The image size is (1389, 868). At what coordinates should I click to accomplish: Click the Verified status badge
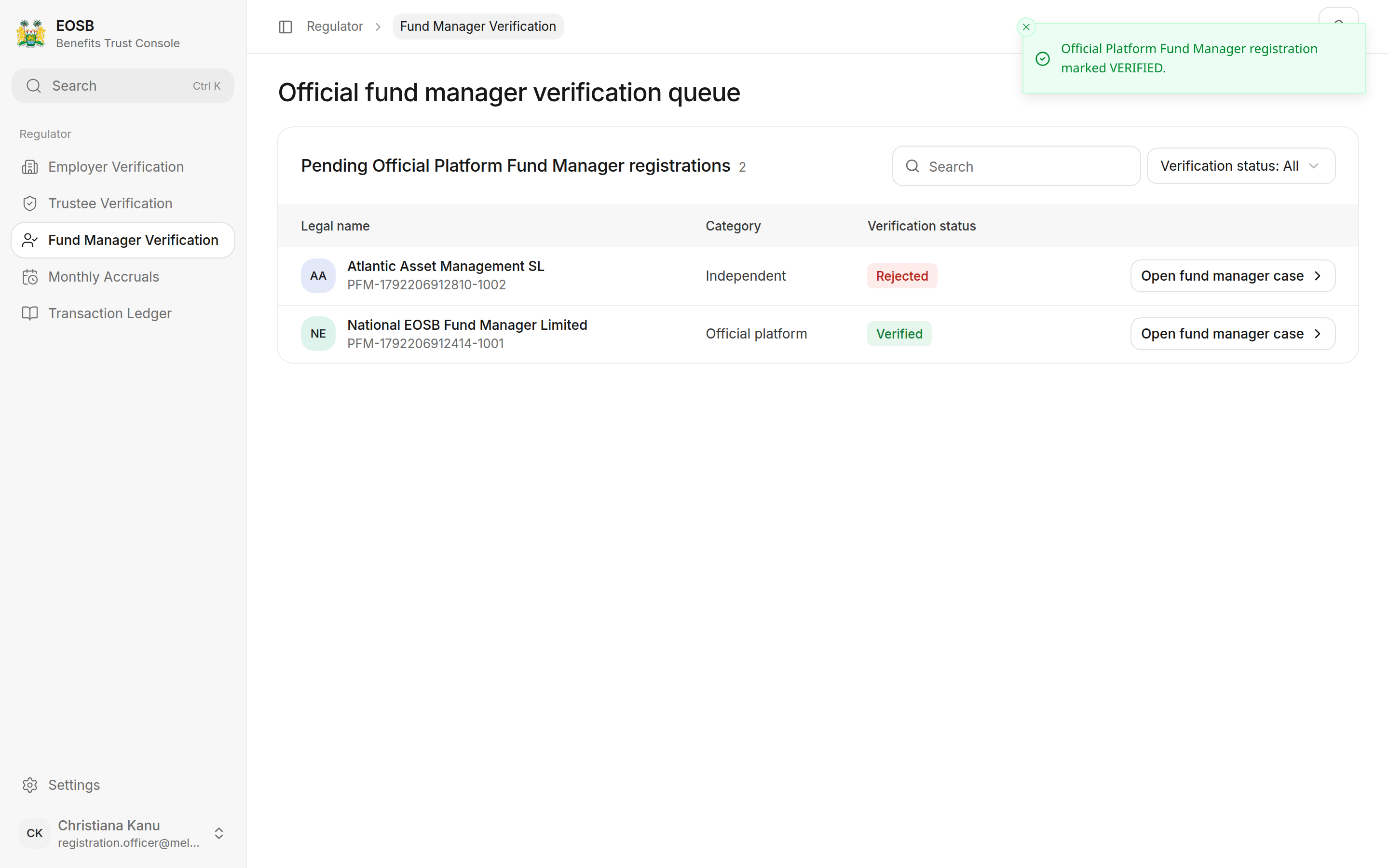pos(899,334)
